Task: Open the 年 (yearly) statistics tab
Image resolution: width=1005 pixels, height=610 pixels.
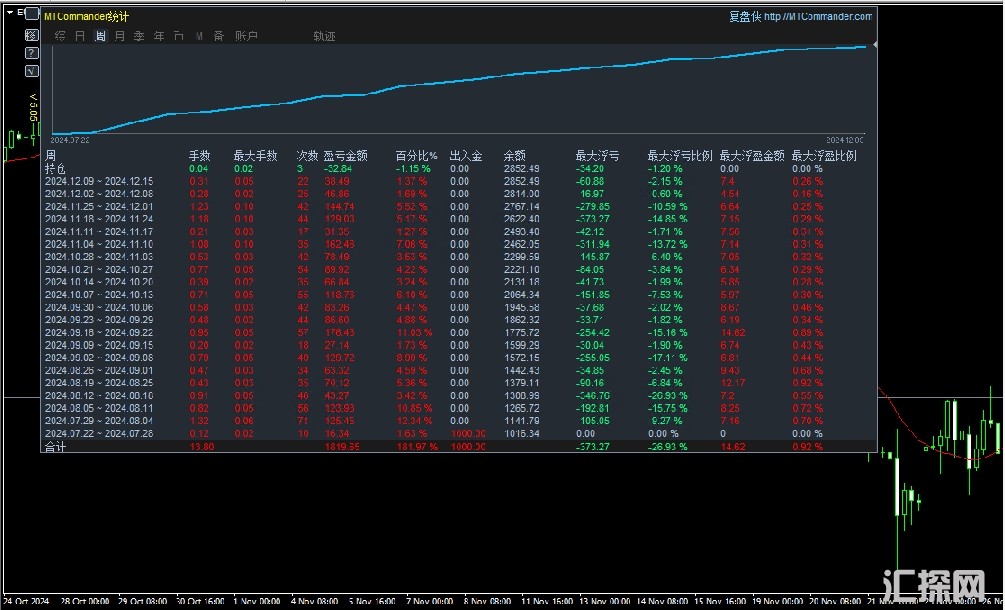Action: [159, 36]
